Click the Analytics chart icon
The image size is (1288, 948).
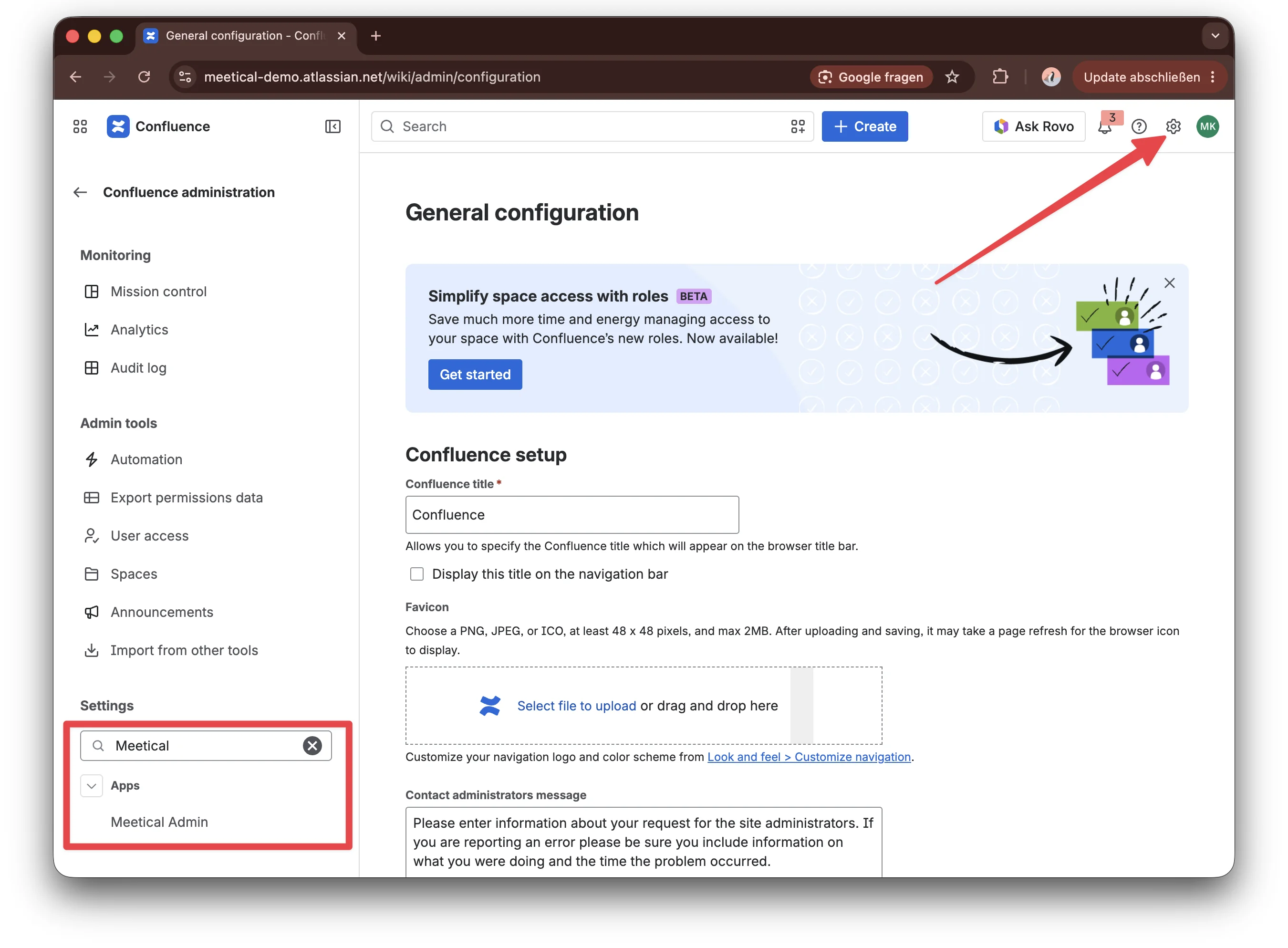91,329
